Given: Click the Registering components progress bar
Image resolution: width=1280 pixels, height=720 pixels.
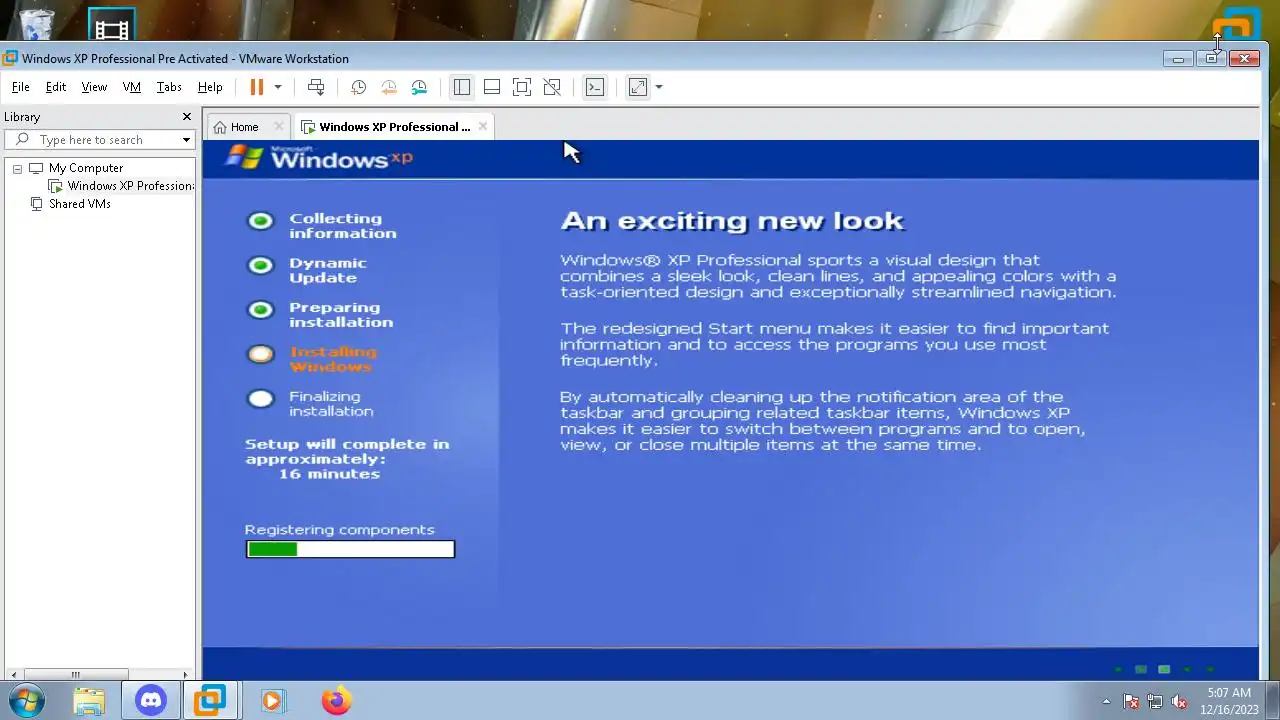Looking at the screenshot, I should (350, 549).
